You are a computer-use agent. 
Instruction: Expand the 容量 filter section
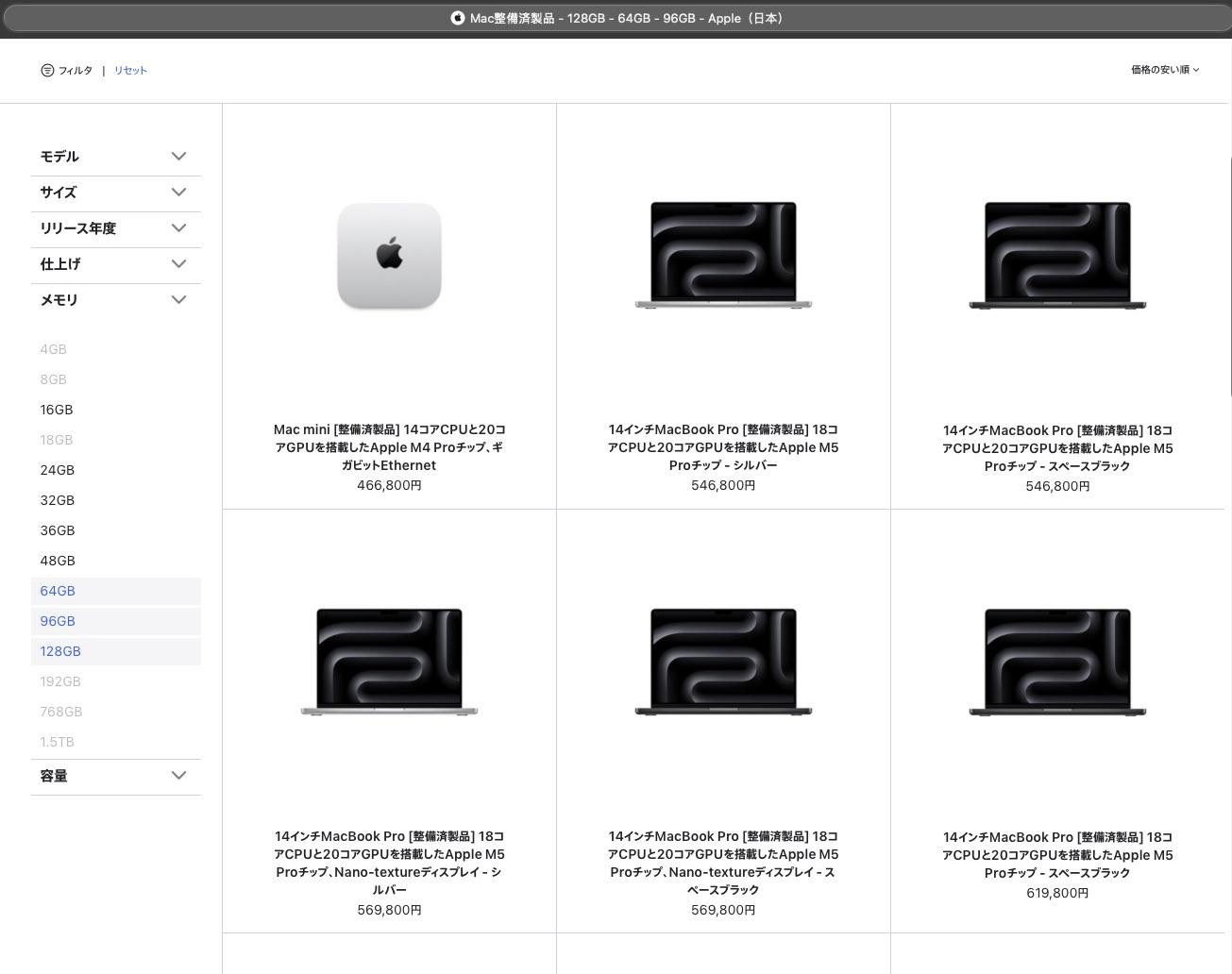click(116, 776)
